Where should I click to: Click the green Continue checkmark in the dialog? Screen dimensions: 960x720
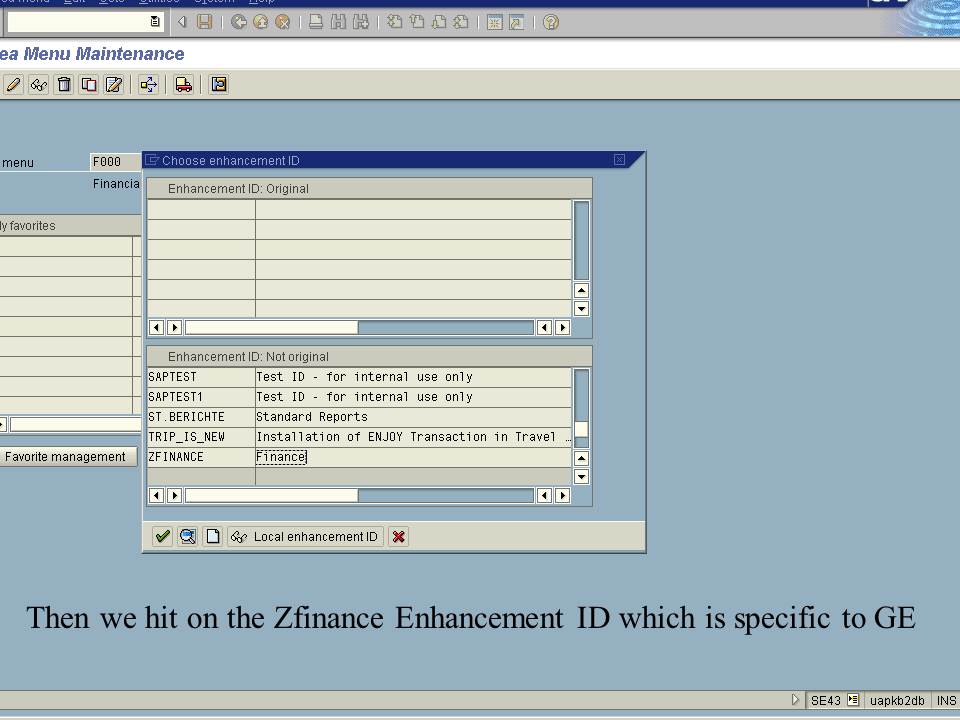pos(161,536)
